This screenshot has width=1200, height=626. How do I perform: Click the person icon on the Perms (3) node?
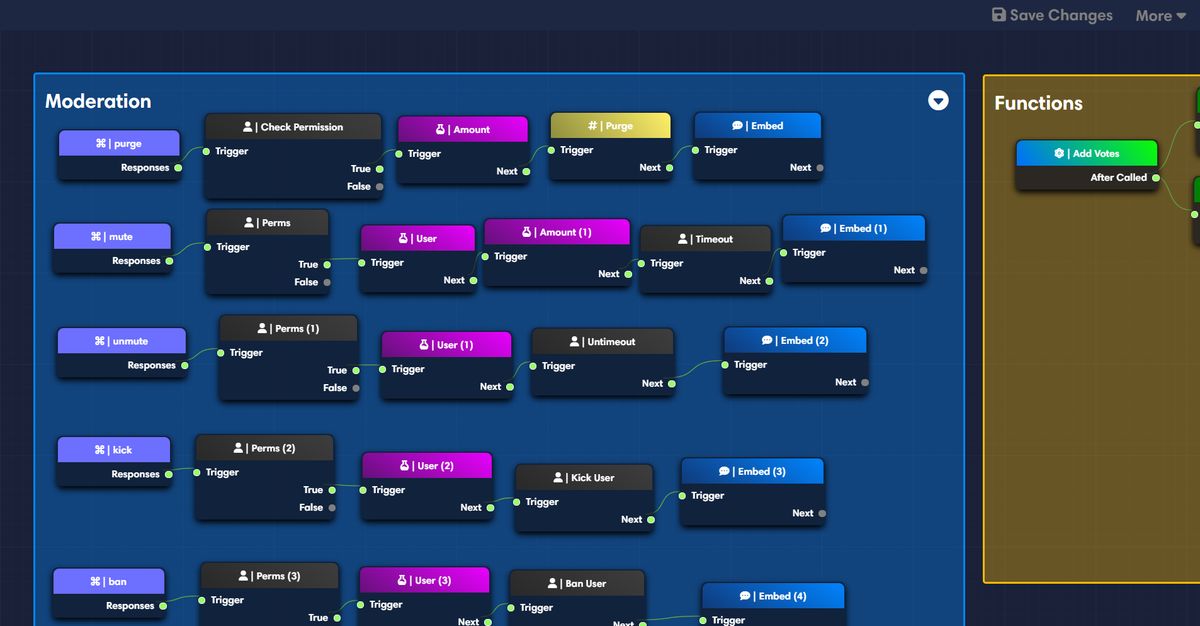[243, 575]
